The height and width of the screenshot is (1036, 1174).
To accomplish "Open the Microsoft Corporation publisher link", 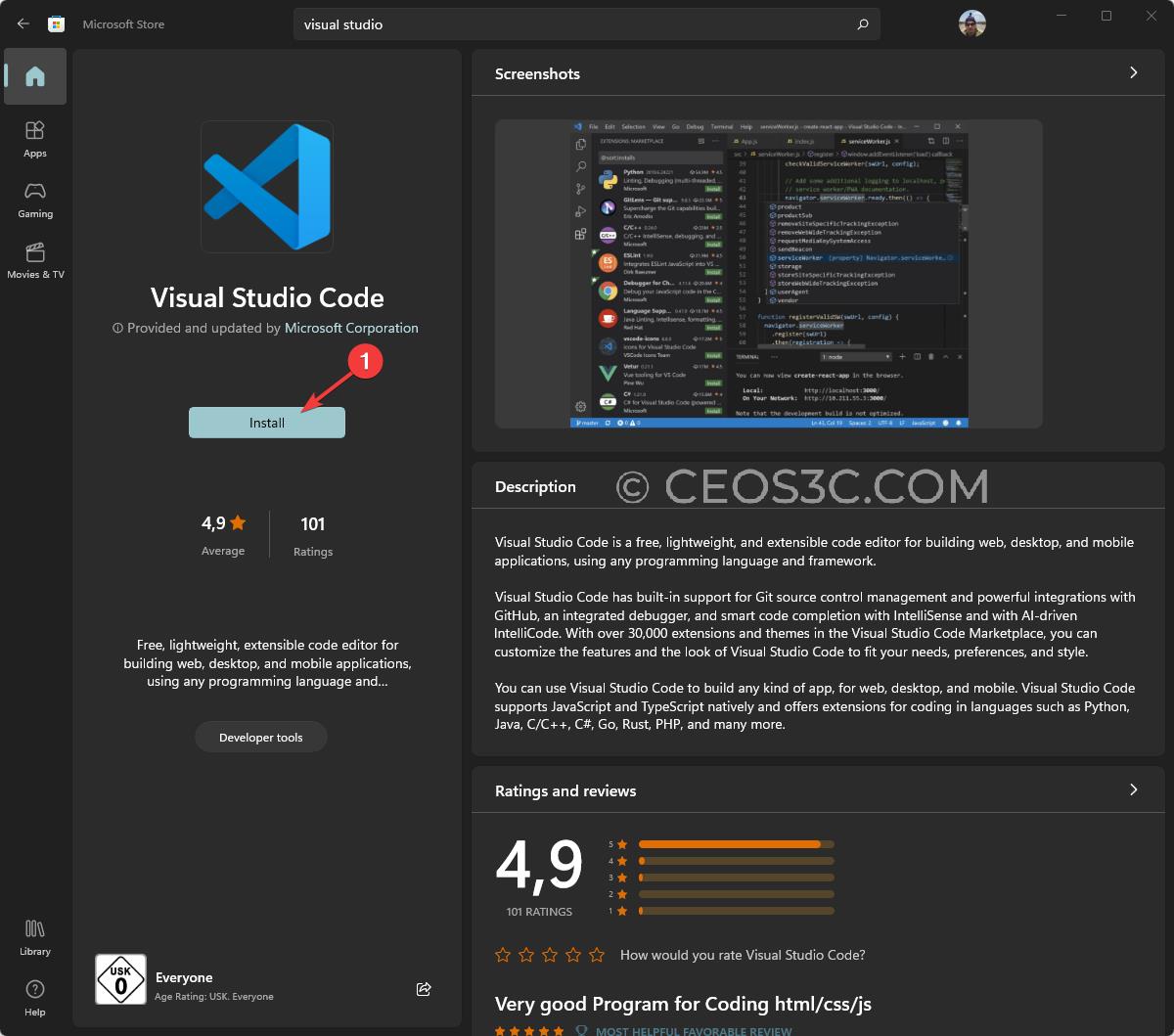I will click(x=351, y=328).
